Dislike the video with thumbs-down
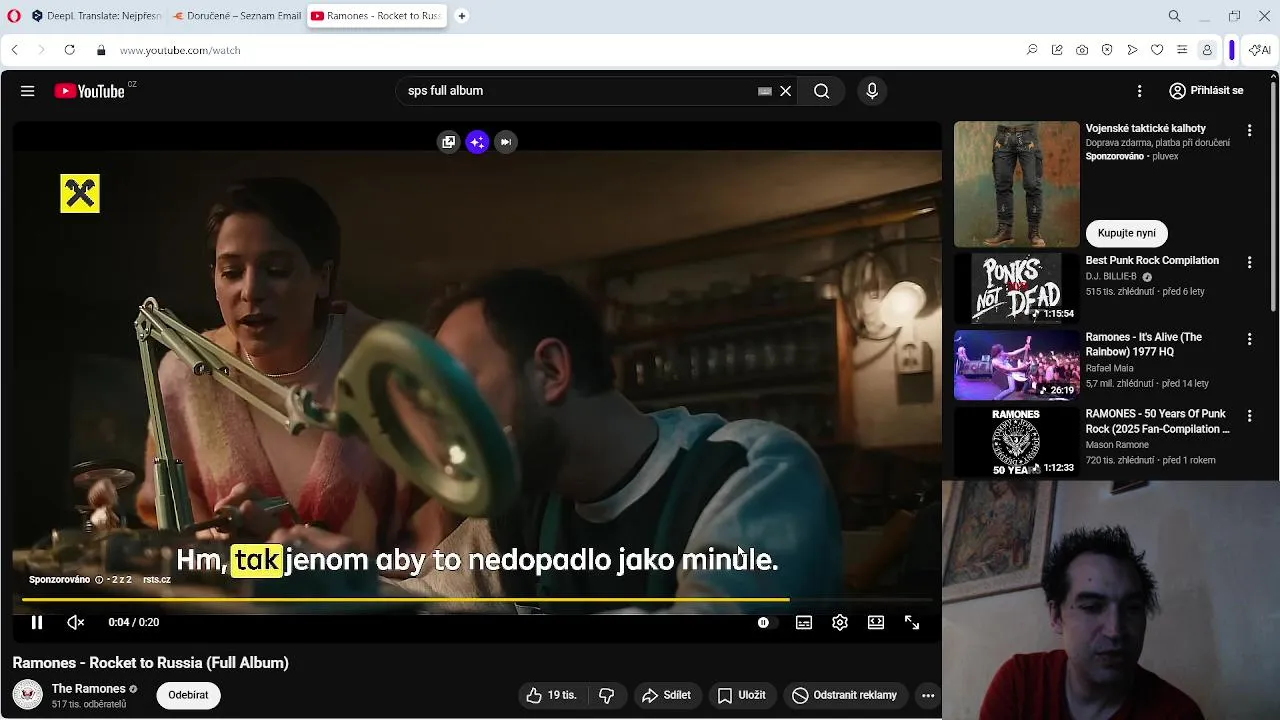Screen dimensions: 1280x720 pyautogui.click(x=606, y=695)
